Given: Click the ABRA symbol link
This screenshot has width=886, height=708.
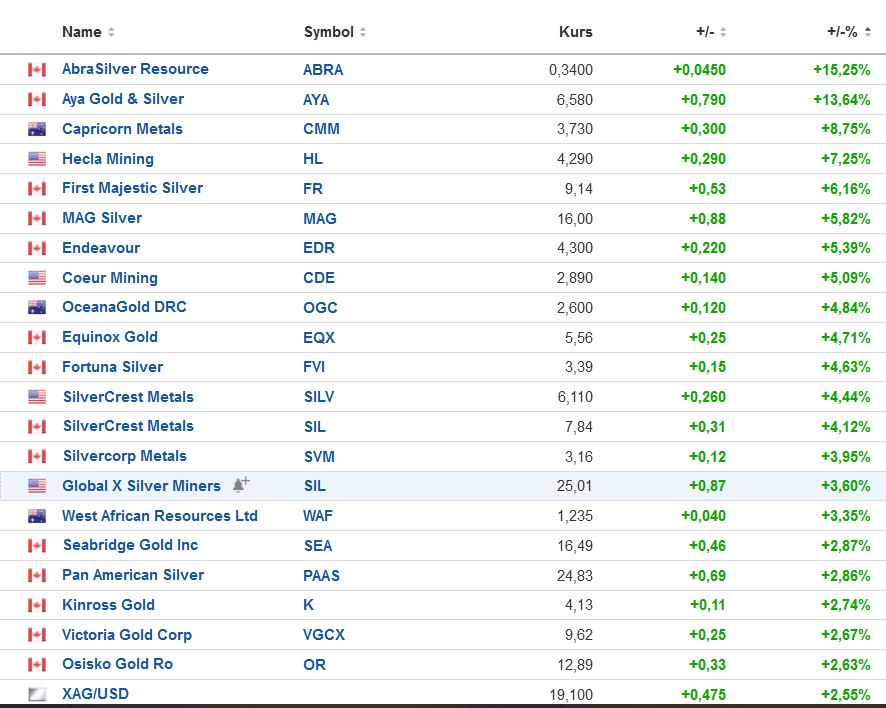Looking at the screenshot, I should coord(323,70).
